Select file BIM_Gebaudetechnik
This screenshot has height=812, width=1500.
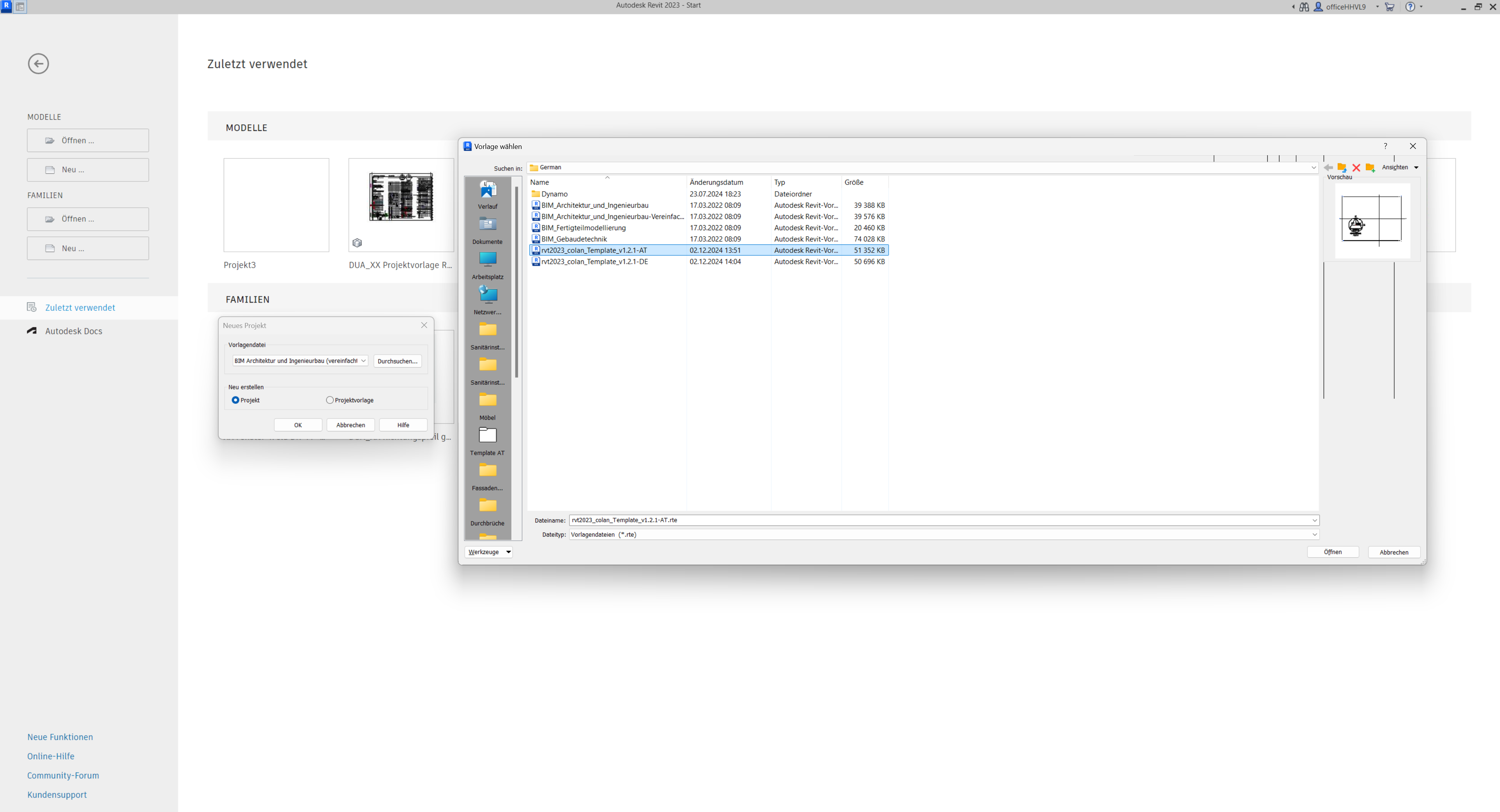tap(709, 238)
